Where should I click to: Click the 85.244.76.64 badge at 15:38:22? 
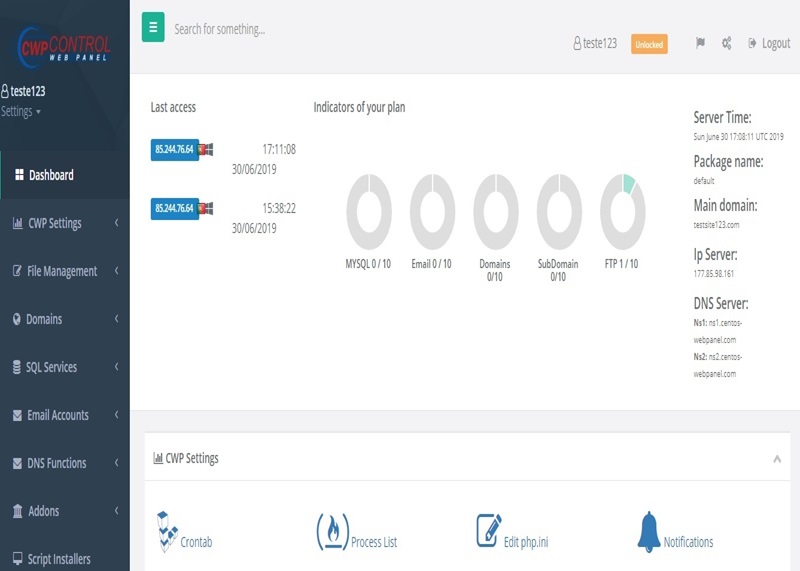174,208
